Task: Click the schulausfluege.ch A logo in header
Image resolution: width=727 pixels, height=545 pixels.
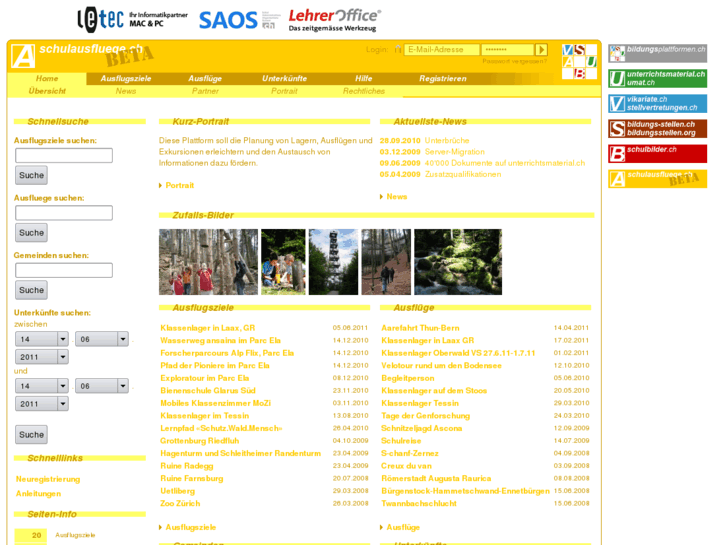Action: (23, 56)
